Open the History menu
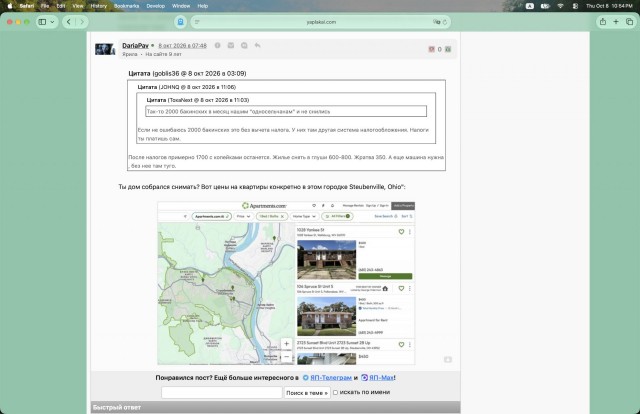640x414 pixels. point(98,6)
